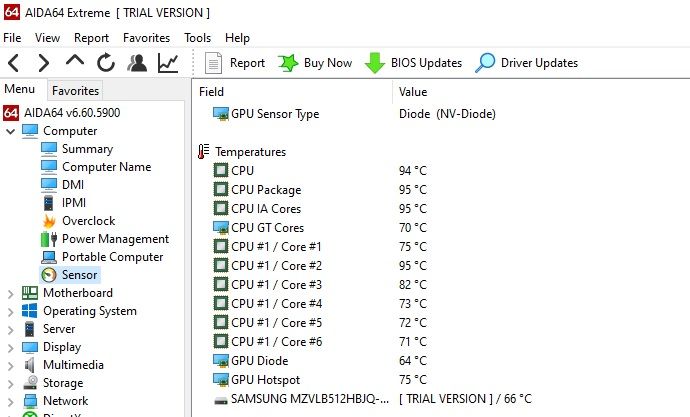Open the File menu
This screenshot has height=417, width=690.
(12, 38)
